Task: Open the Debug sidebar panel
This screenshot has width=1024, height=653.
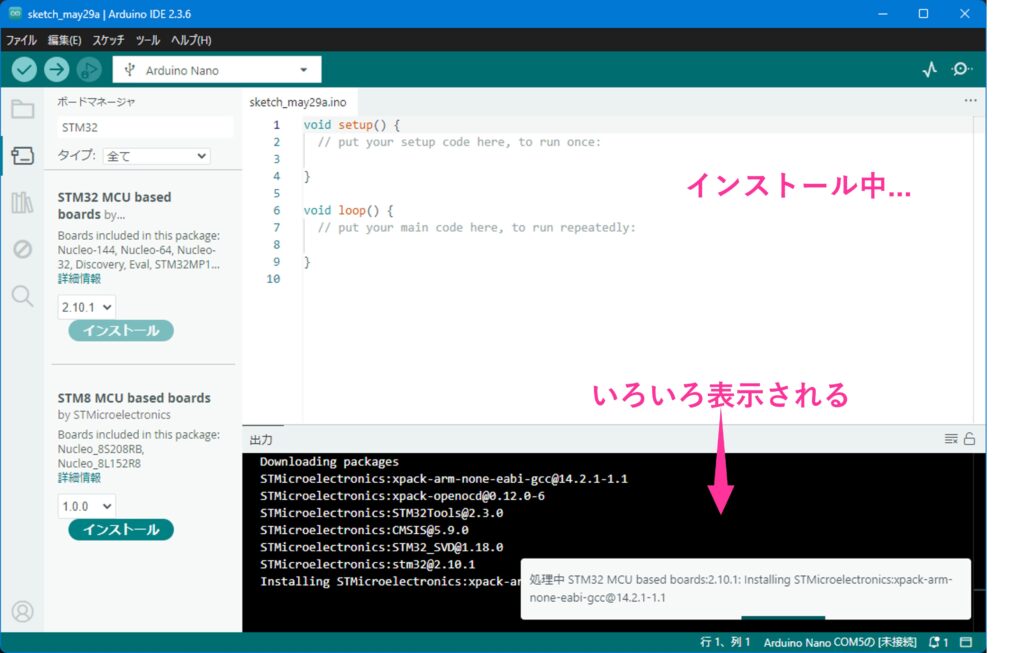Action: (22, 249)
